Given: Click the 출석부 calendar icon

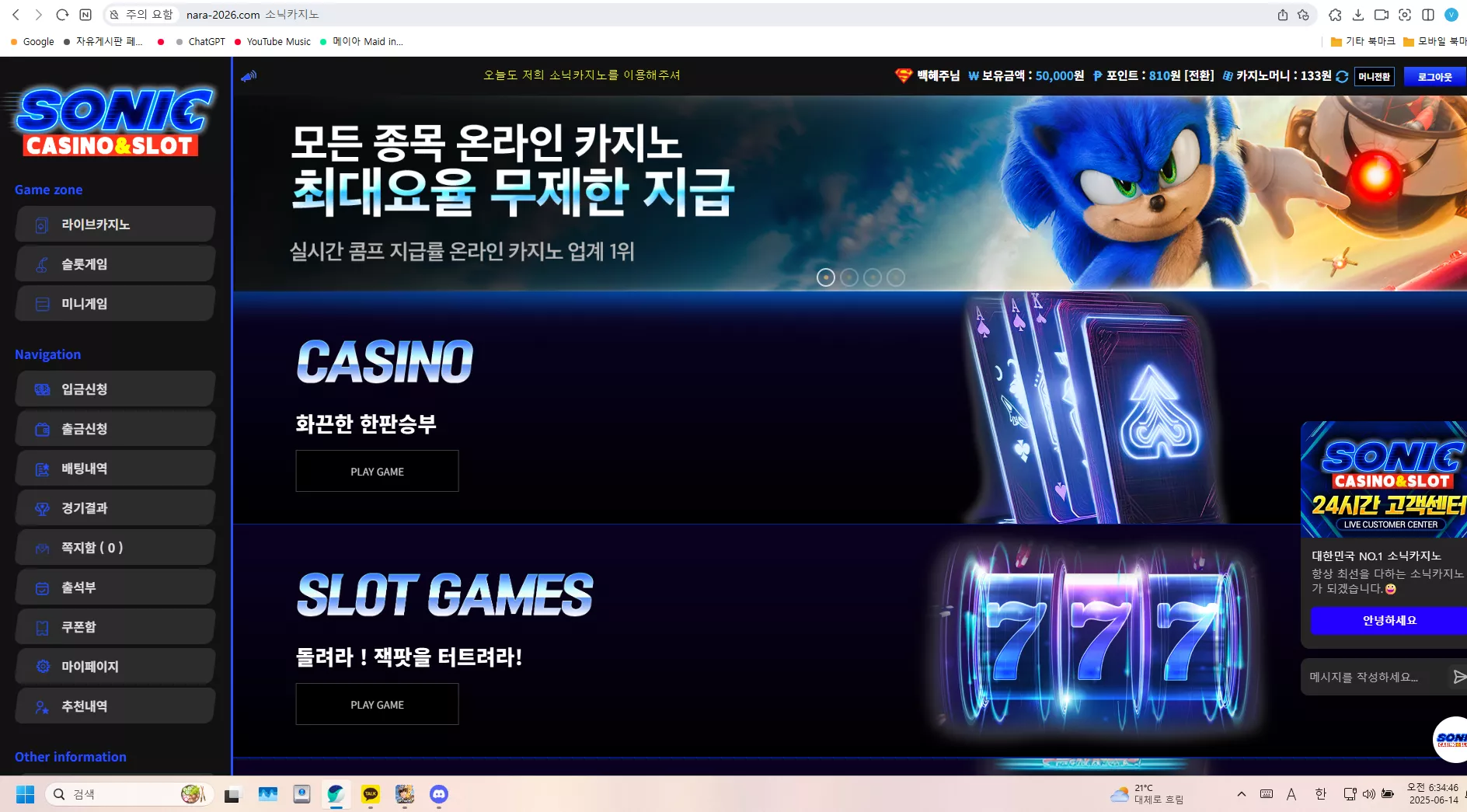Looking at the screenshot, I should click(x=43, y=588).
